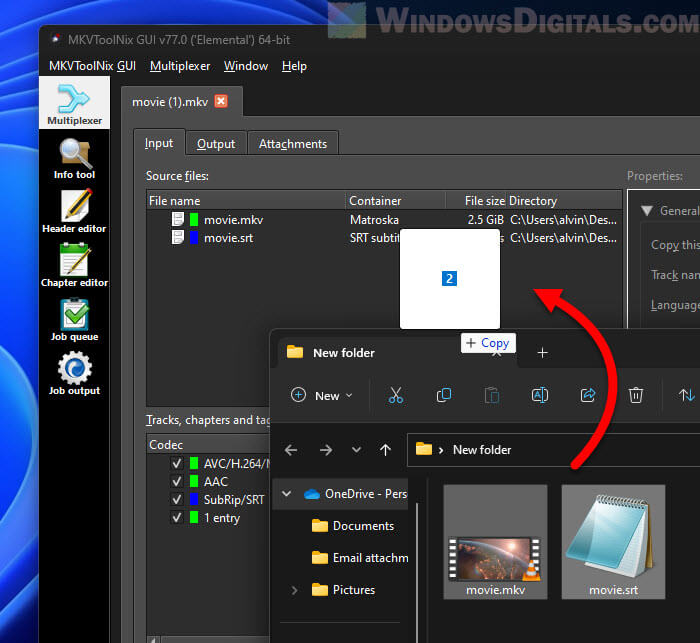
Task: Click the green swatch next to movie.mkv
Action: [x=194, y=219]
